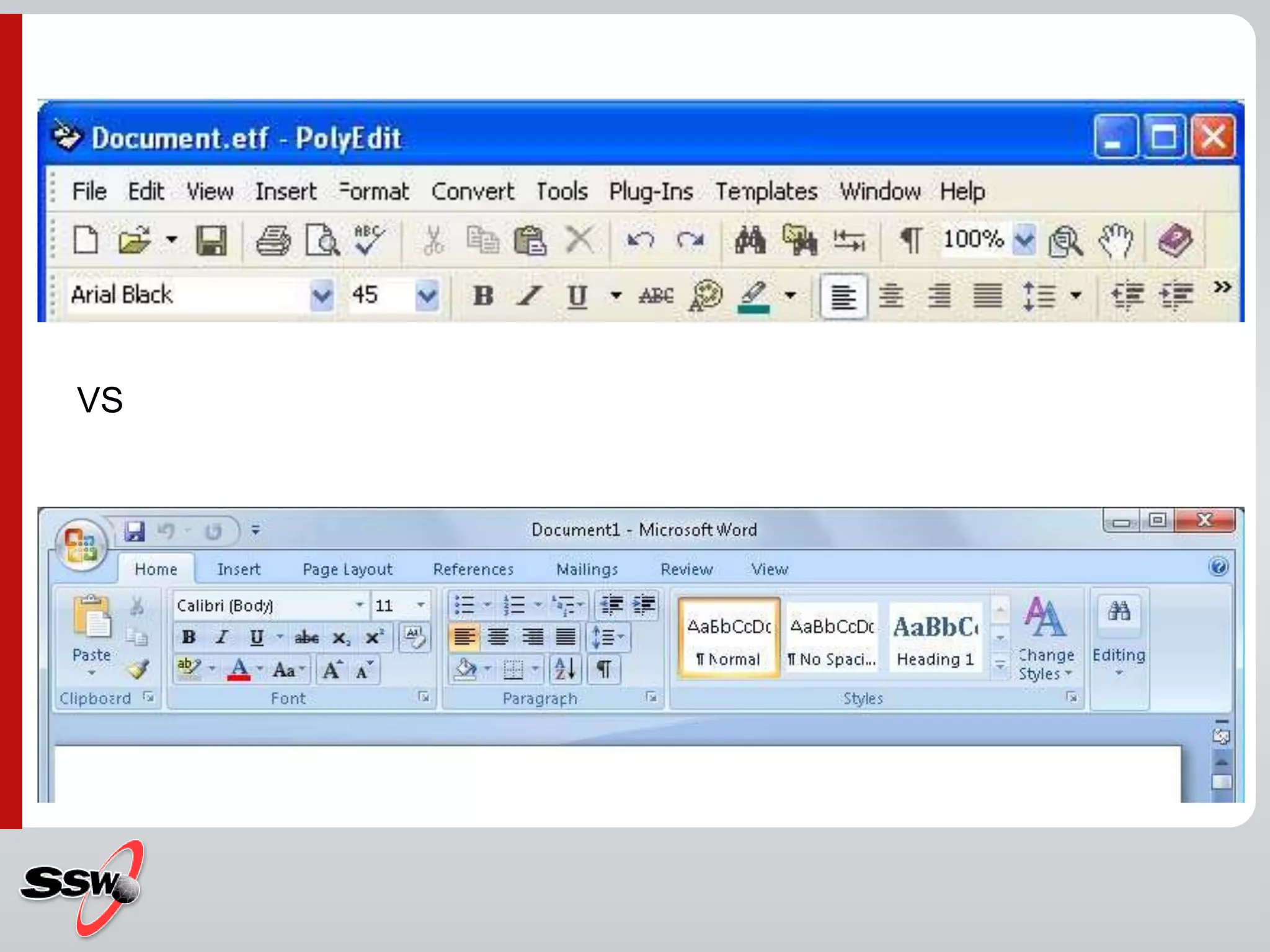The width and height of the screenshot is (1270, 952).
Task: Click the PolyEdit Print icon
Action: [273, 240]
